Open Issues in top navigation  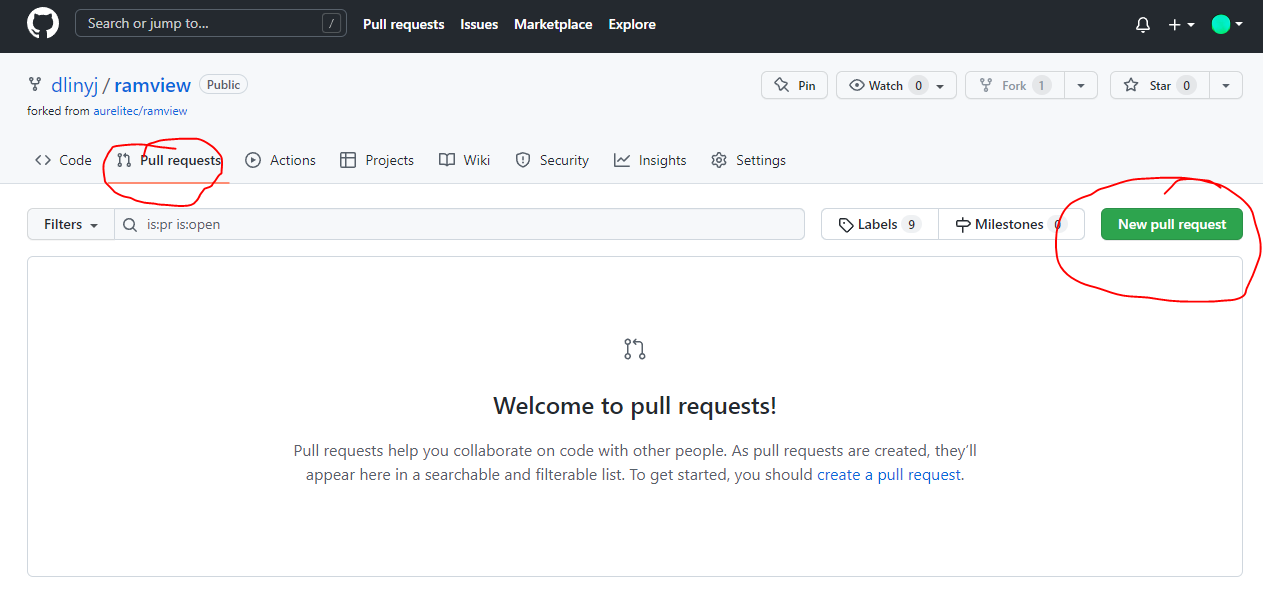(x=479, y=24)
